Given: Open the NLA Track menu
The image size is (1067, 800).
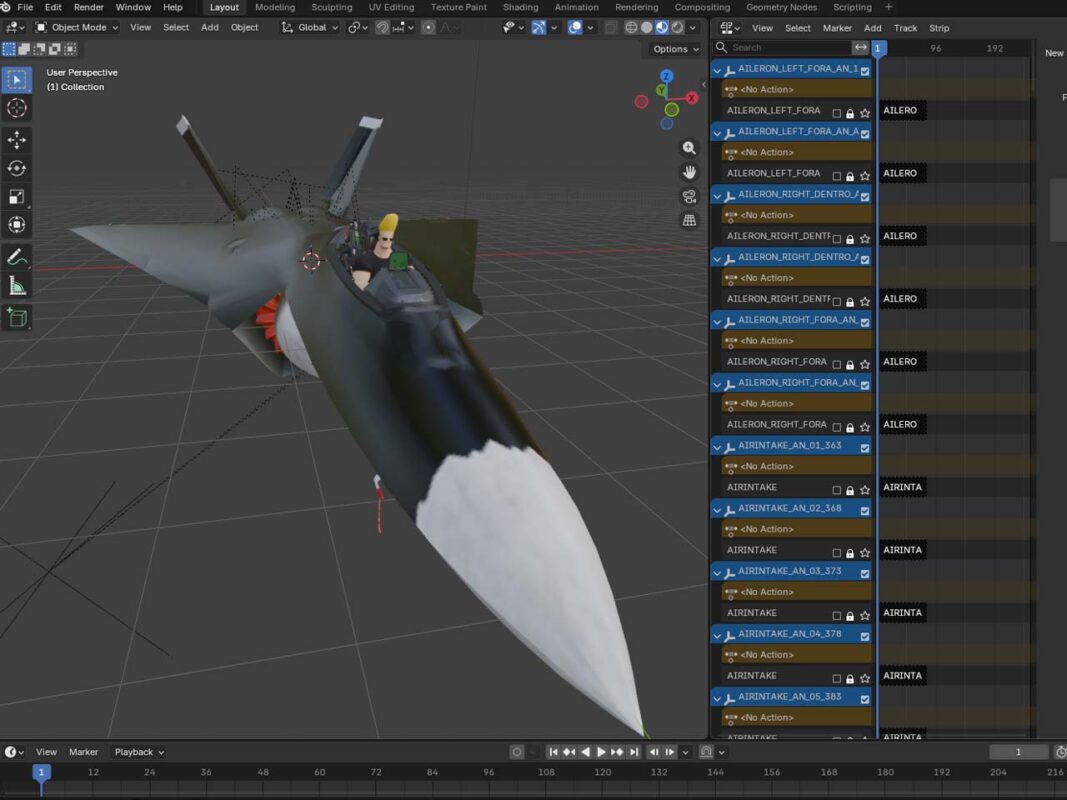Looking at the screenshot, I should (905, 28).
